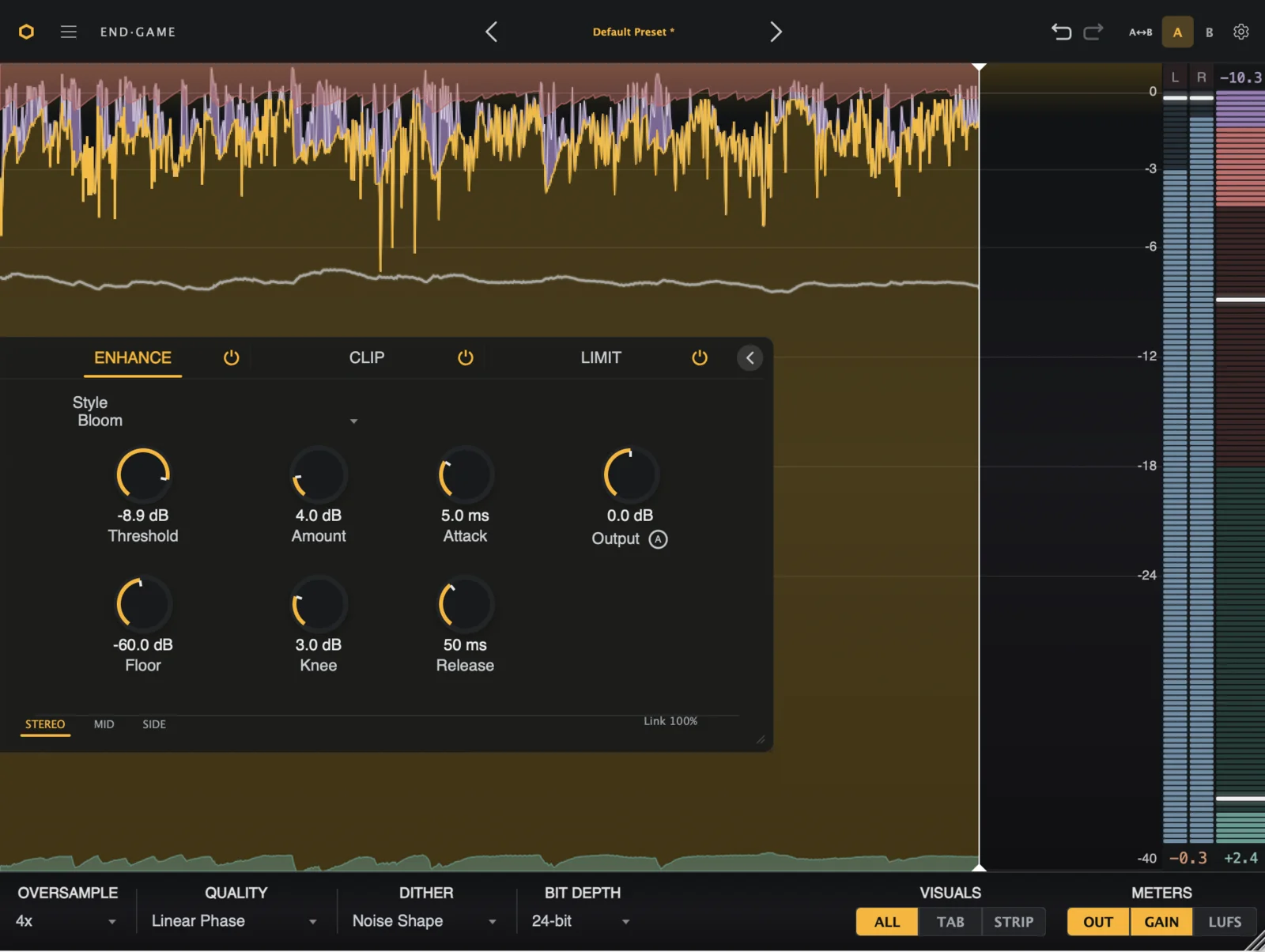Screen dimensions: 1265x952
Task: Set visuals to ALL
Action: click(887, 922)
